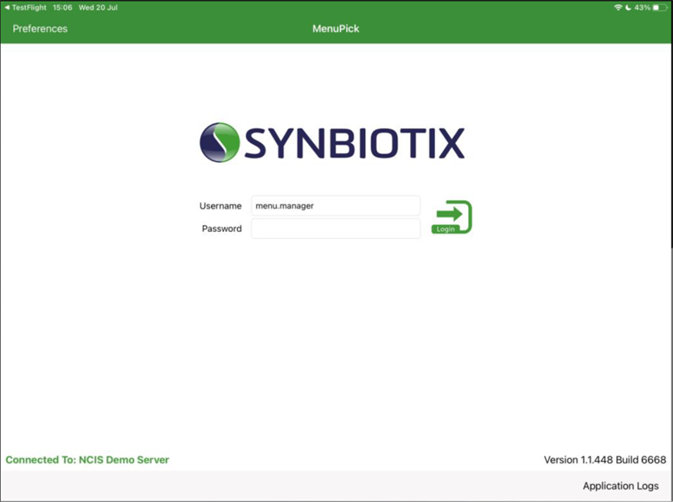Click Connected To: NCIS Demo Server text
673x502 pixels.
coord(87,460)
